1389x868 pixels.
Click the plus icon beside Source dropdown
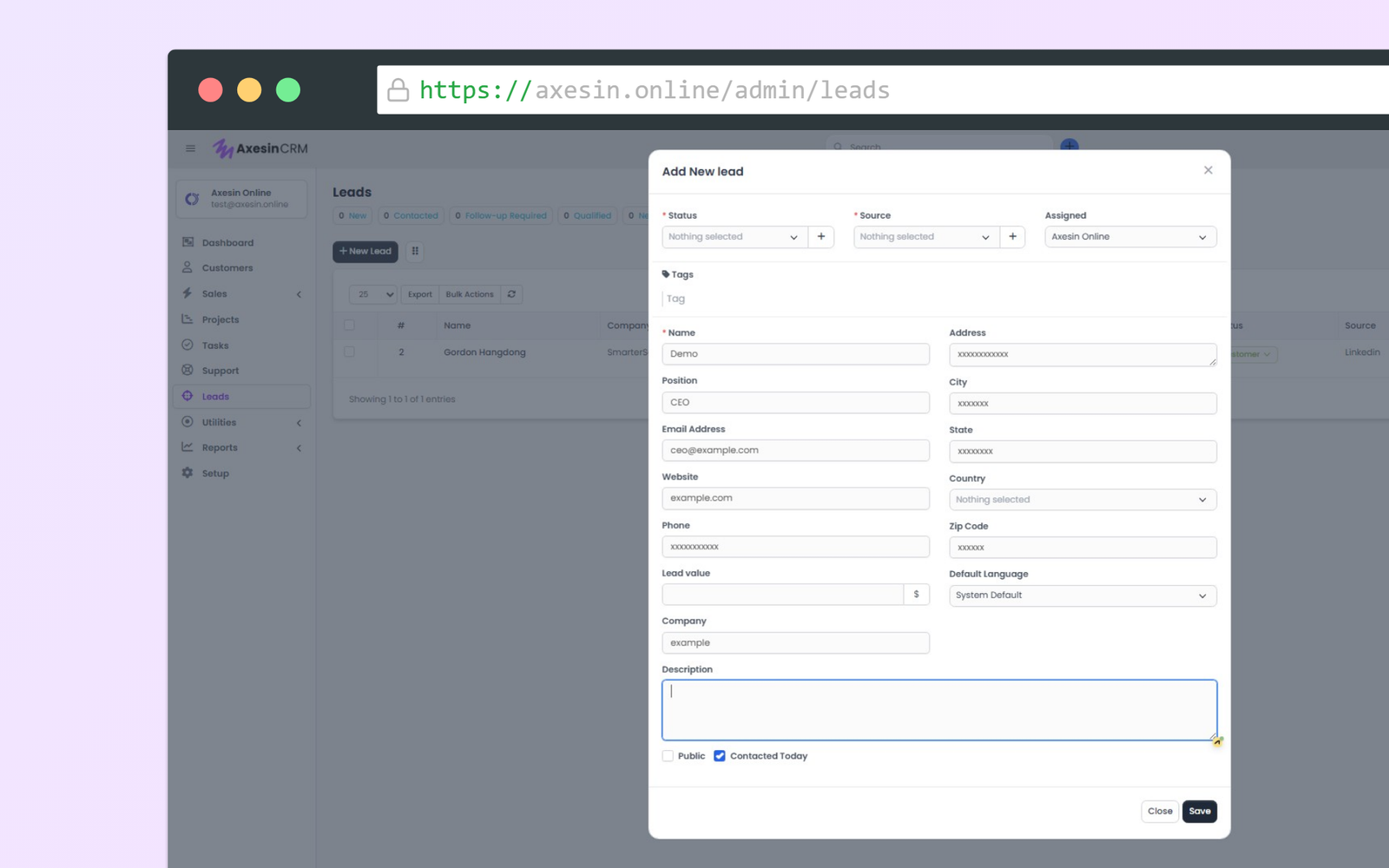coord(1012,237)
